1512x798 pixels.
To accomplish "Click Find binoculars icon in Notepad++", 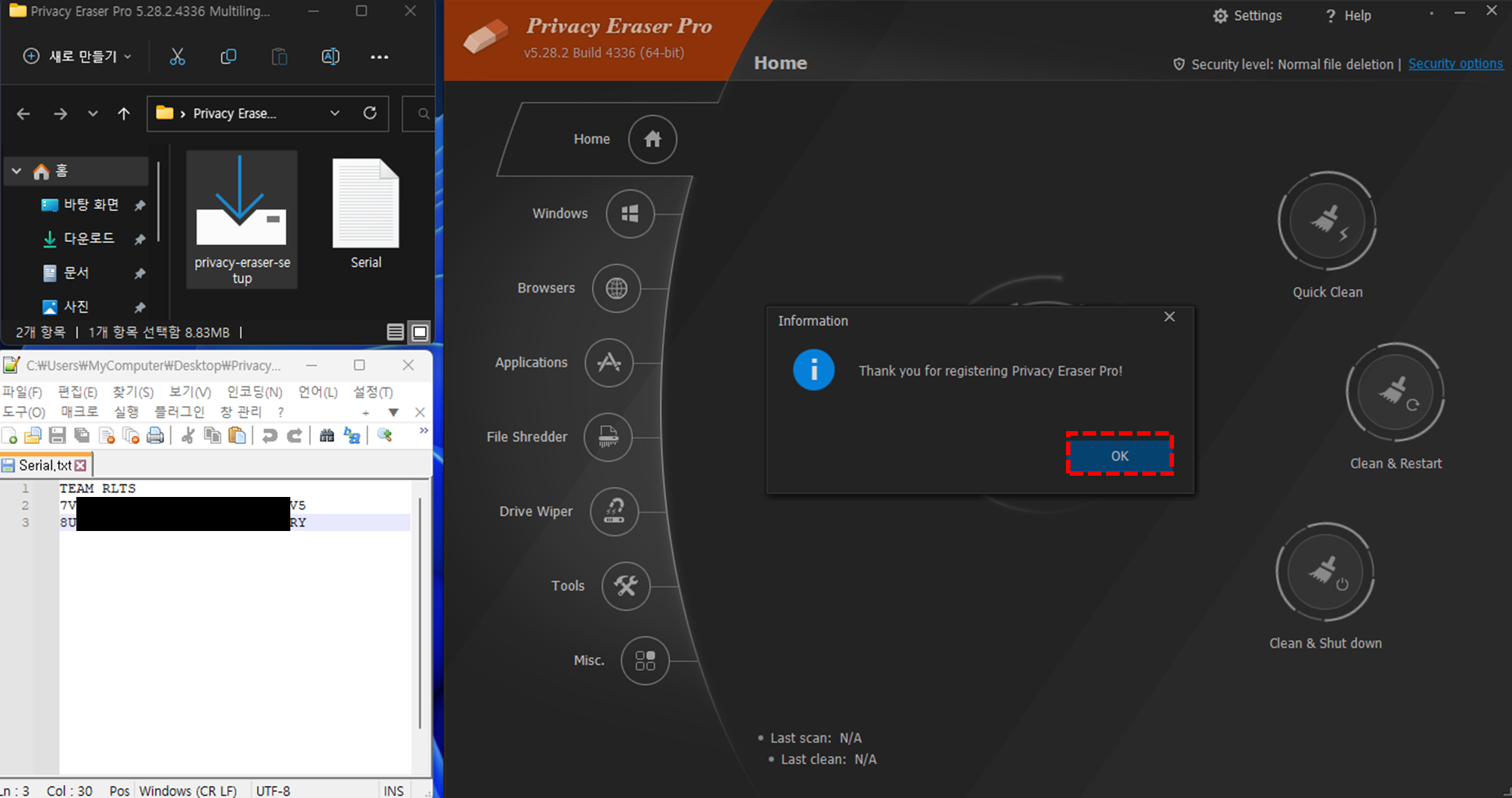I will click(x=327, y=435).
